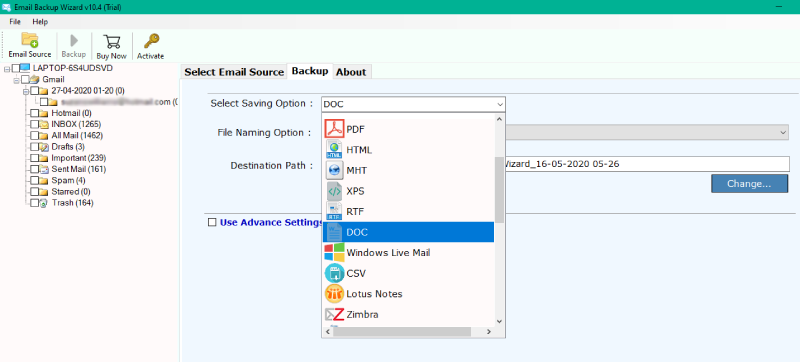Image resolution: width=800 pixels, height=362 pixels.
Task: Select Sent Mail (161) in folder tree
Action: tap(79, 169)
